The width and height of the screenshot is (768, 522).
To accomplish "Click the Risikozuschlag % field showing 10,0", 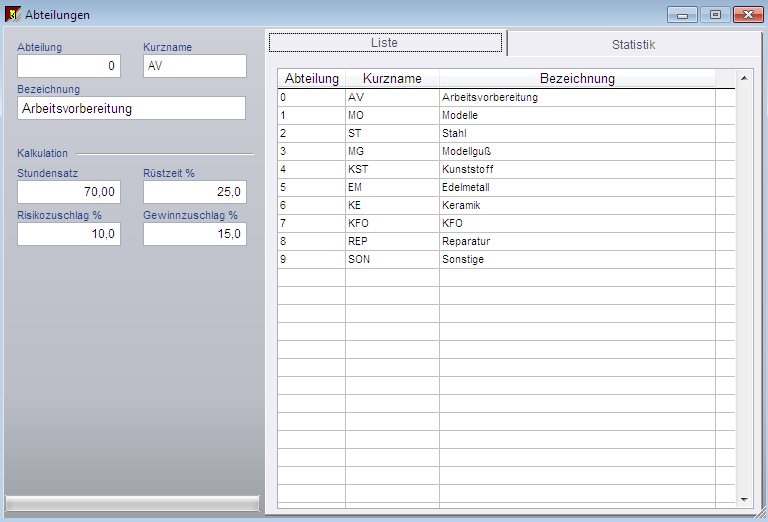I will pos(69,234).
